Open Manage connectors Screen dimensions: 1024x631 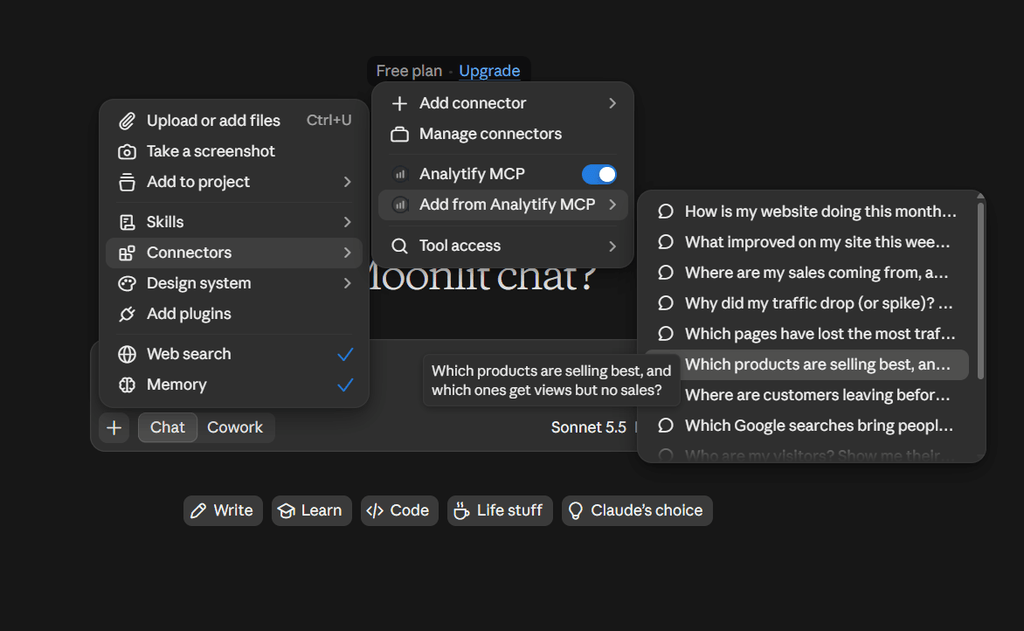(503, 134)
